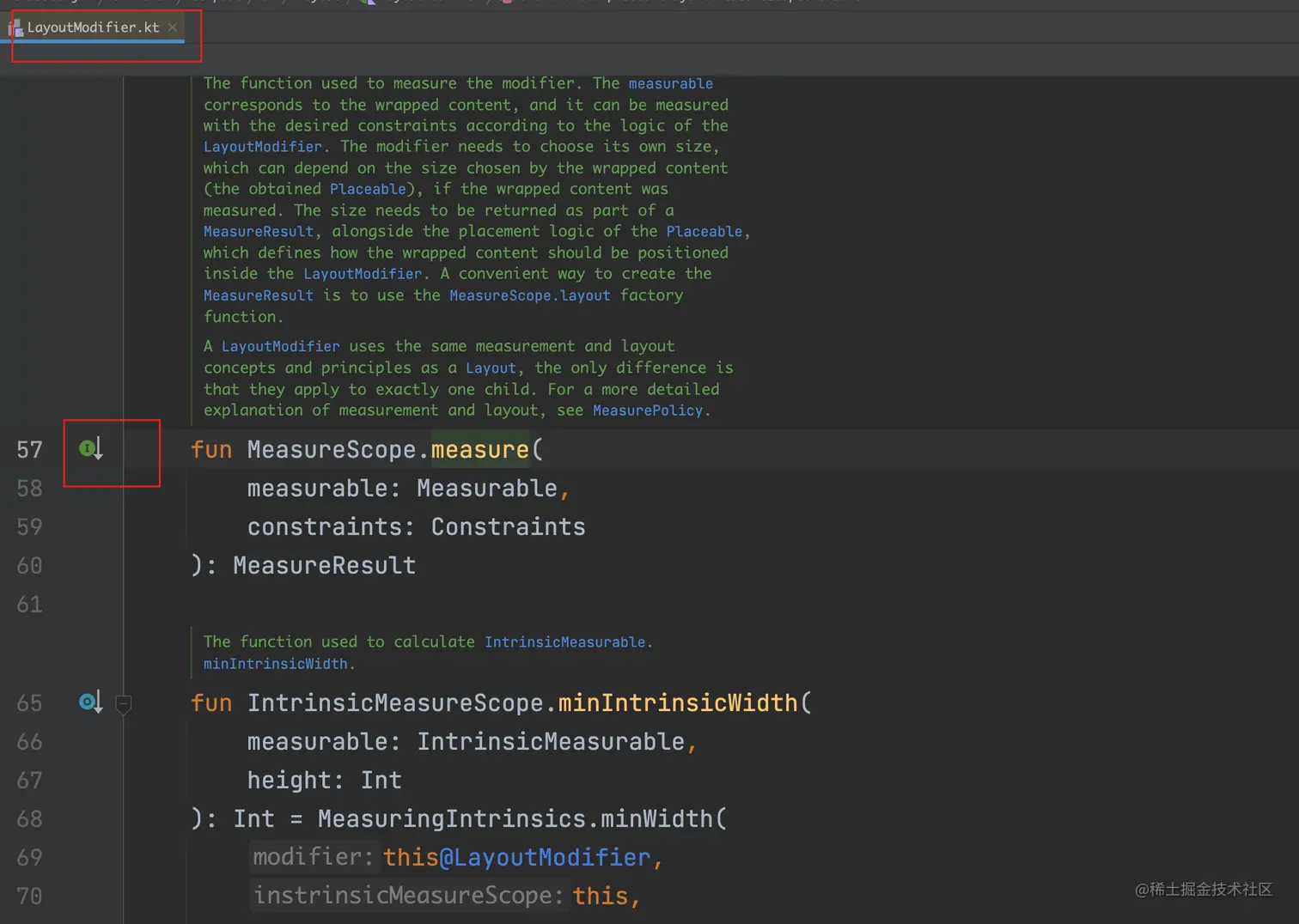Close the LayoutModifier.kt editor tab

pos(173,27)
